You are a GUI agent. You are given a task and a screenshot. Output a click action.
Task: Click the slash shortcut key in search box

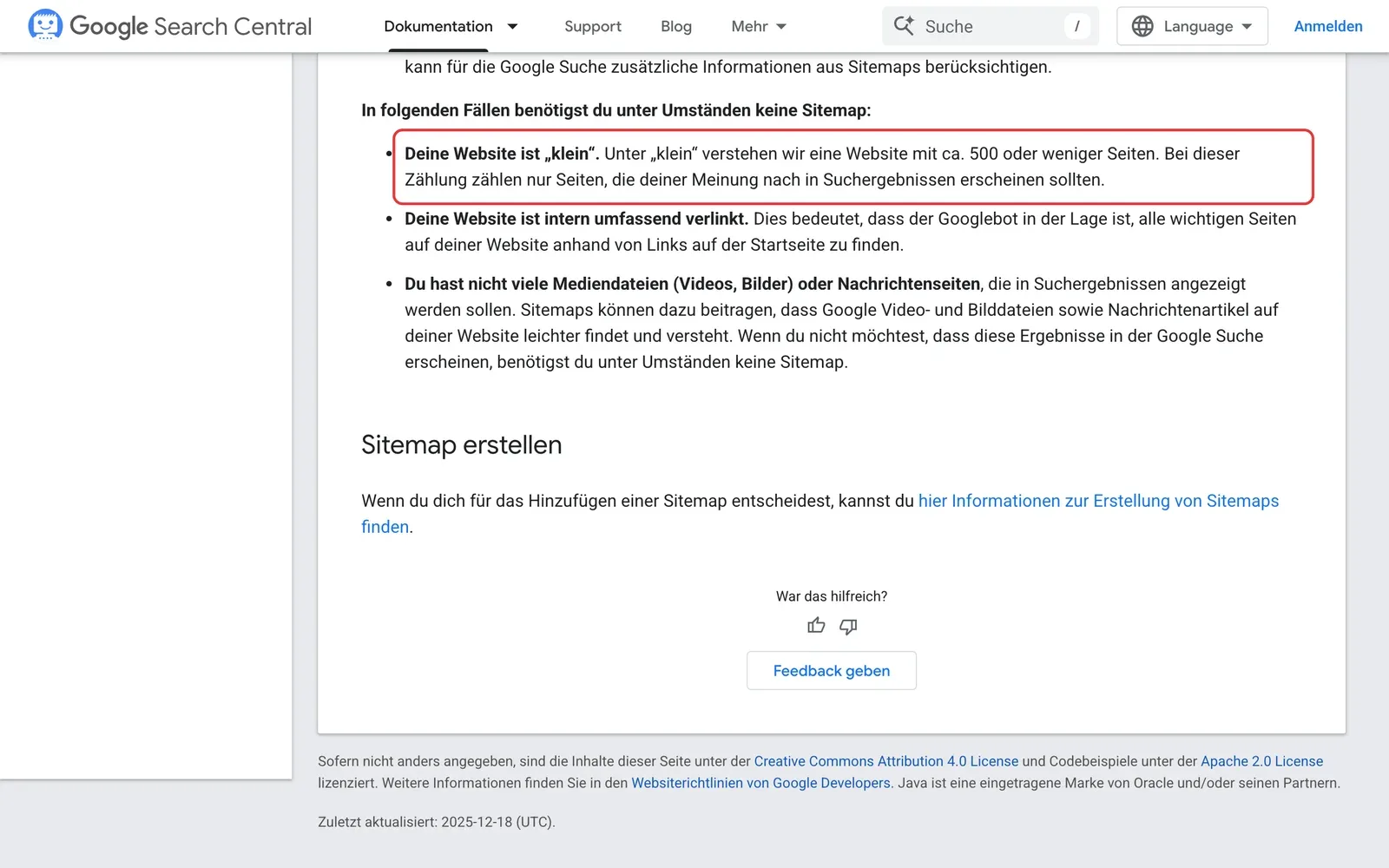click(1076, 26)
